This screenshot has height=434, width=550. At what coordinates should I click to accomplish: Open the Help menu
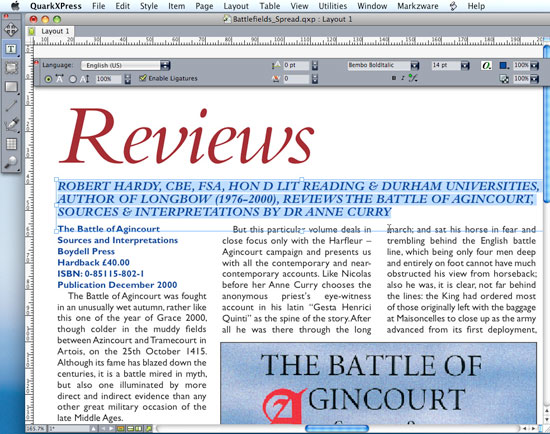coord(476,6)
